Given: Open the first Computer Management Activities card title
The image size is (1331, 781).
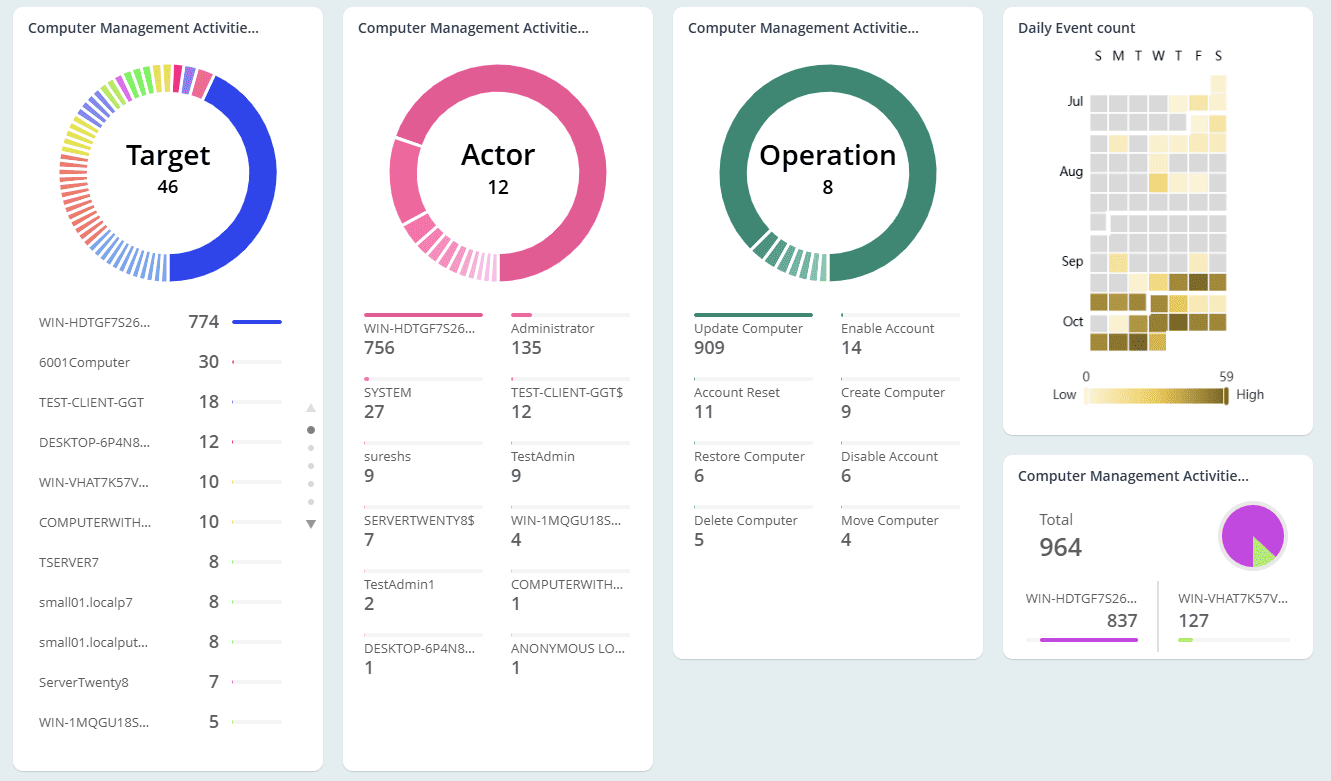Looking at the screenshot, I should tap(142, 27).
